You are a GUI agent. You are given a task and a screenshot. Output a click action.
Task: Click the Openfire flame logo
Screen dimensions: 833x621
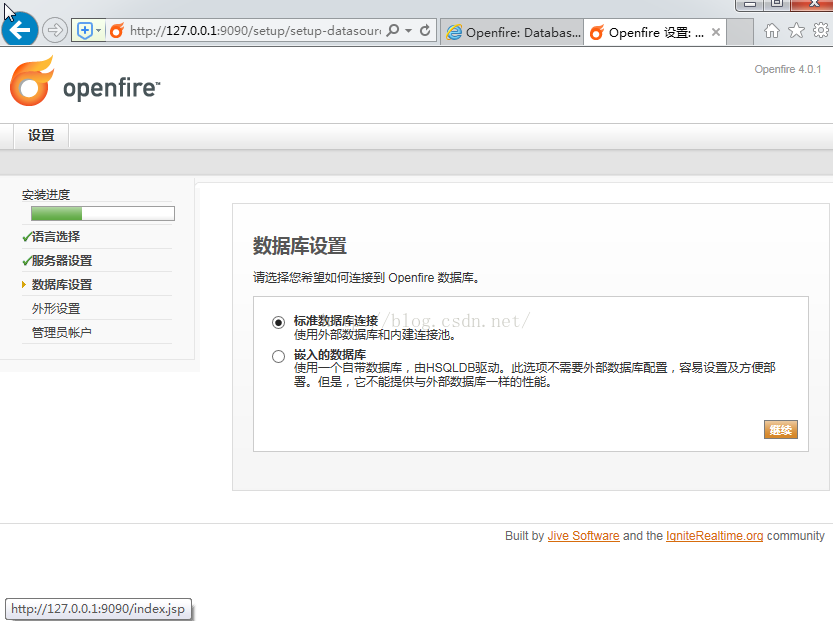[x=32, y=81]
